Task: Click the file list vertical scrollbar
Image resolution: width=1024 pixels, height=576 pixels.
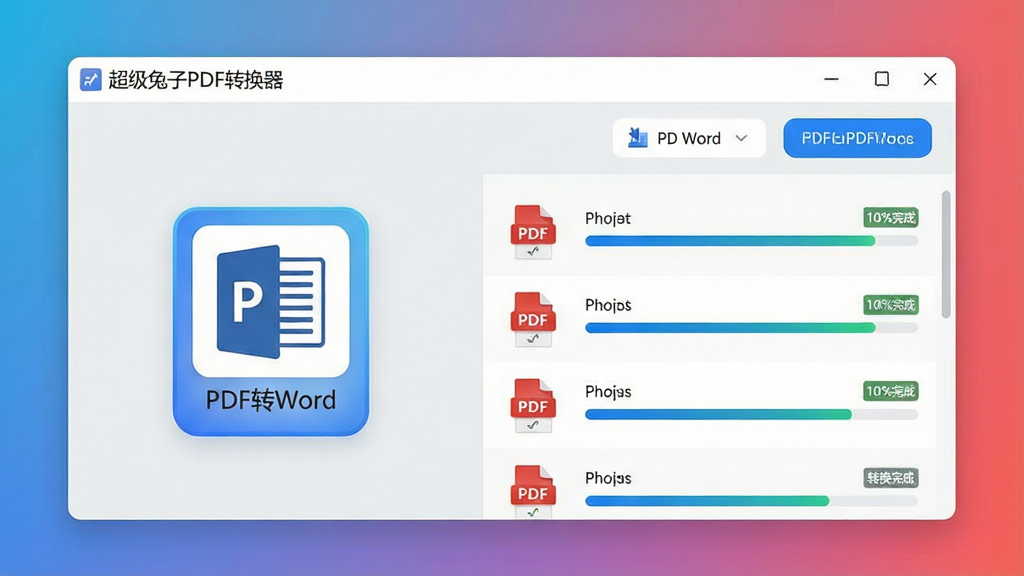Action: coord(946,254)
